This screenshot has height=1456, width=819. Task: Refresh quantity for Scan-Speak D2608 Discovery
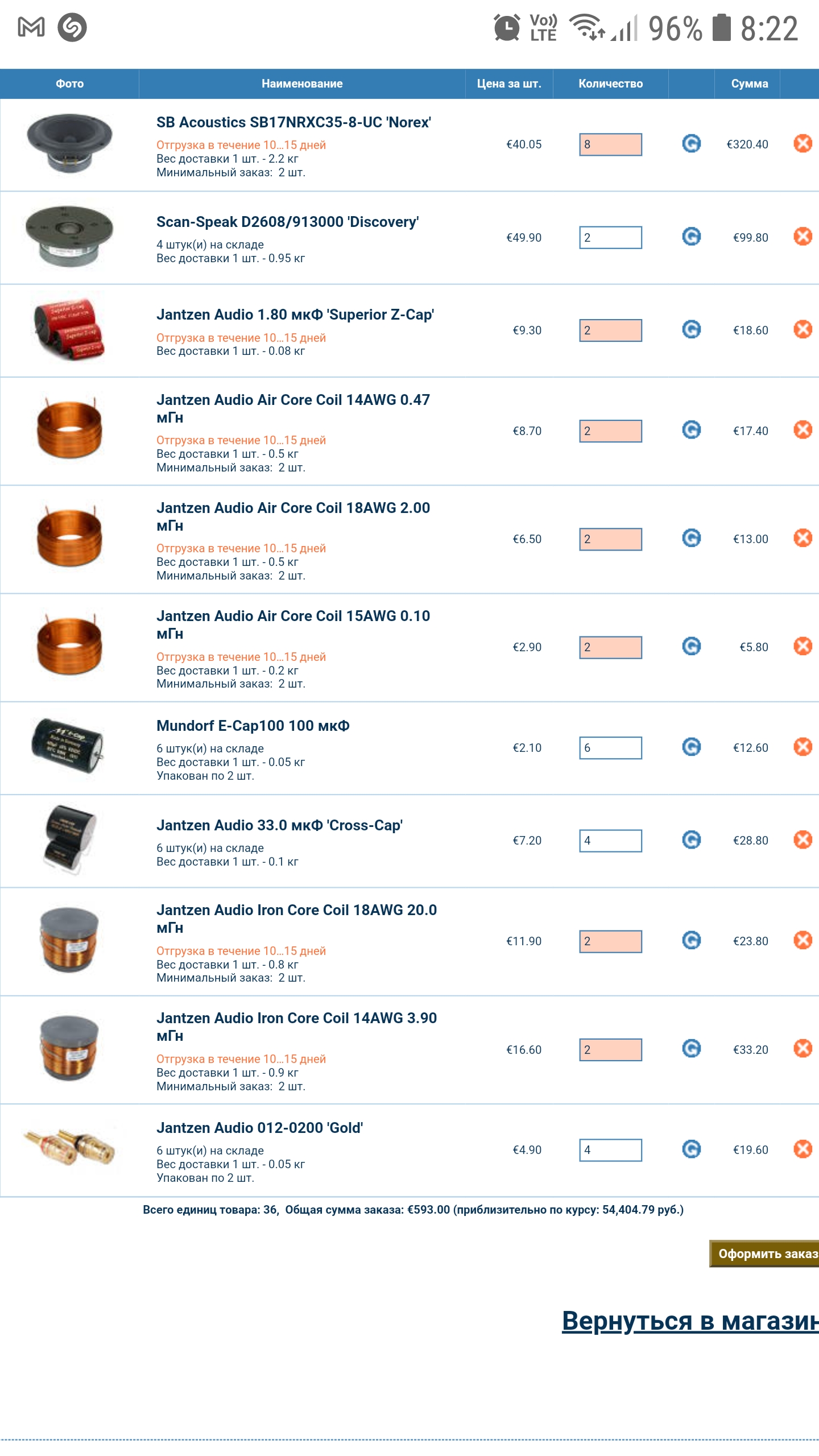(691, 237)
